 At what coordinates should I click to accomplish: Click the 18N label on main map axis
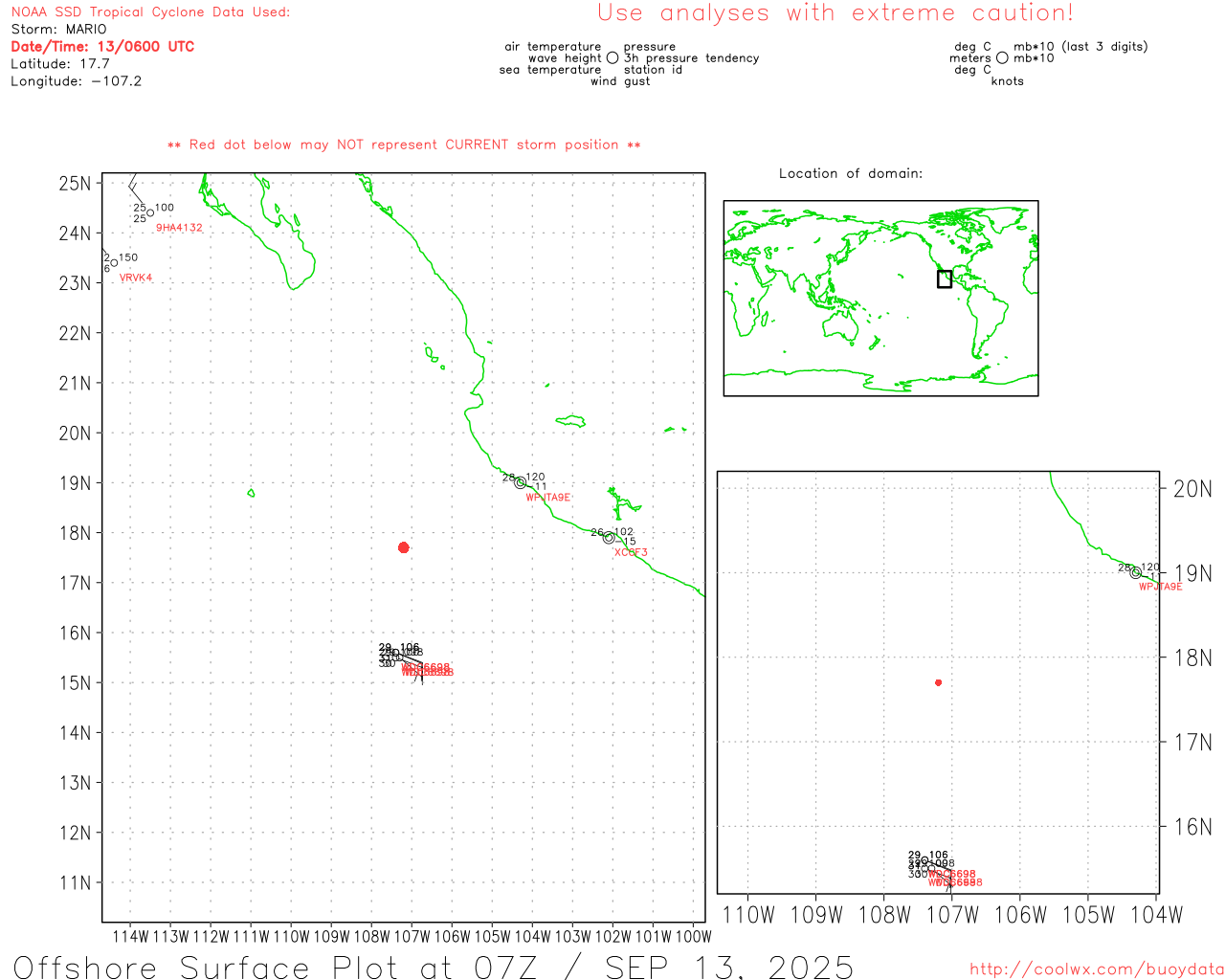click(x=75, y=533)
